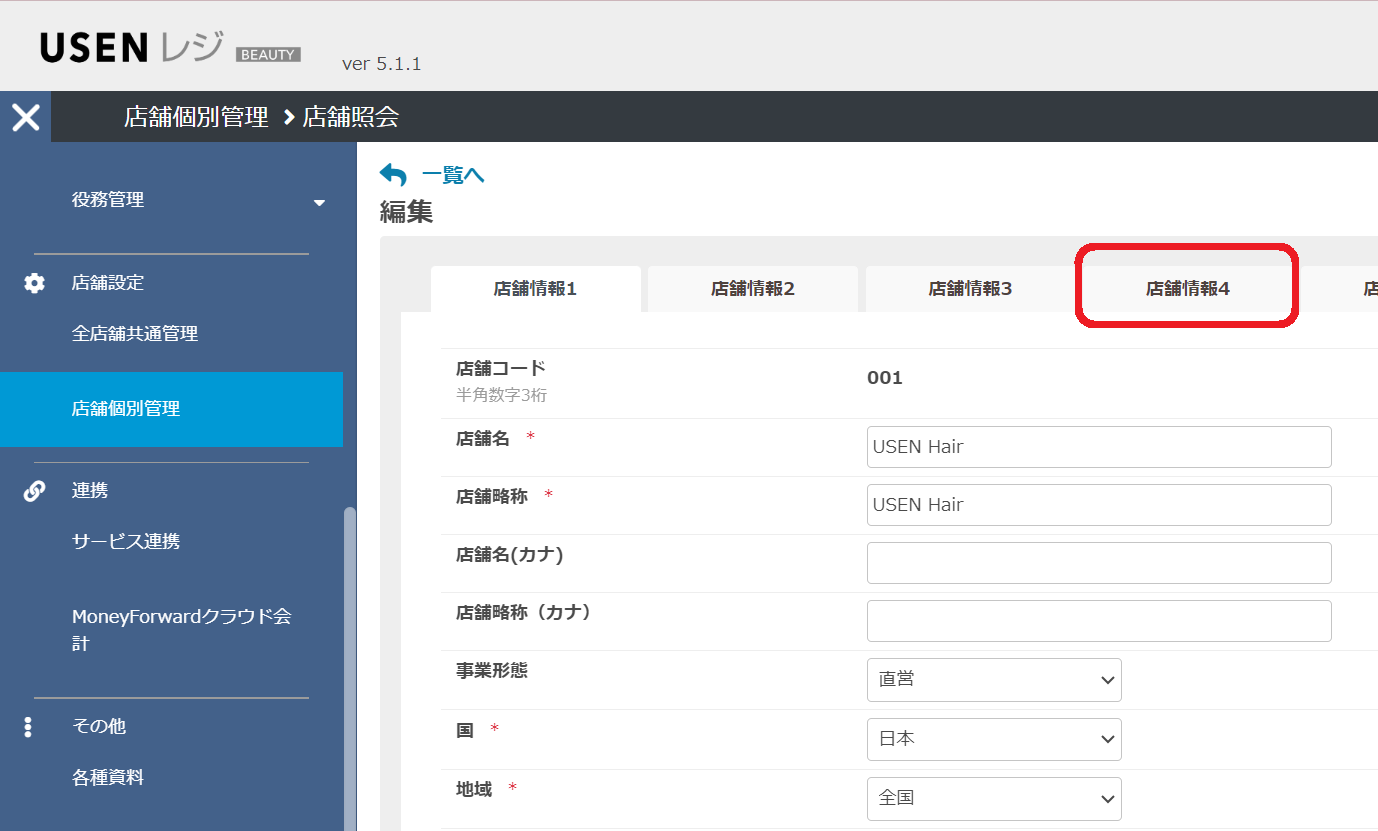Screen dimensions: 1378x831
Task: Open 全店舗共通管理 in the sidebar
Action: [x=135, y=334]
